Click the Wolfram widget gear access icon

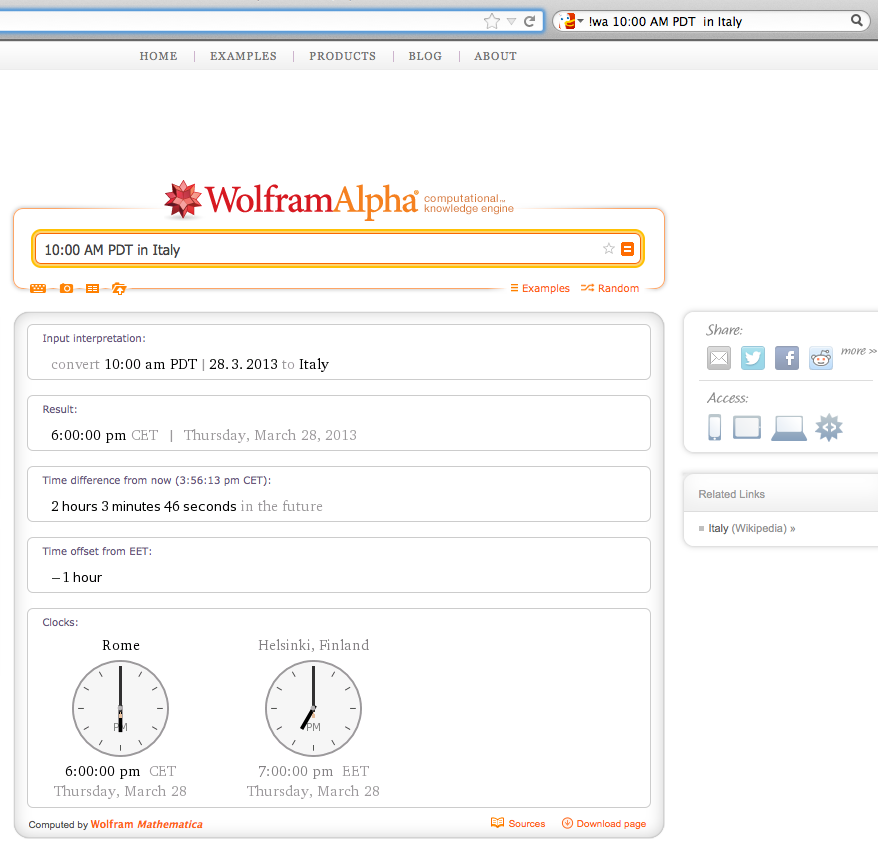pyautogui.click(x=829, y=427)
